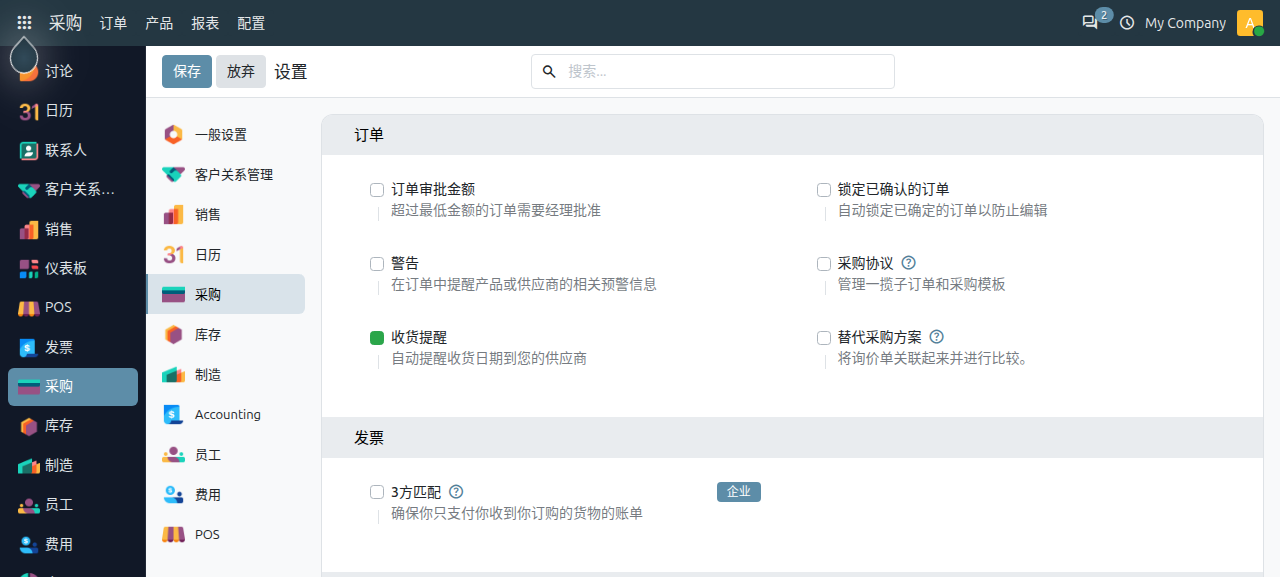Viewport: 1280px width, 577px height.
Task: Select Accounting settings section
Action: [226, 414]
